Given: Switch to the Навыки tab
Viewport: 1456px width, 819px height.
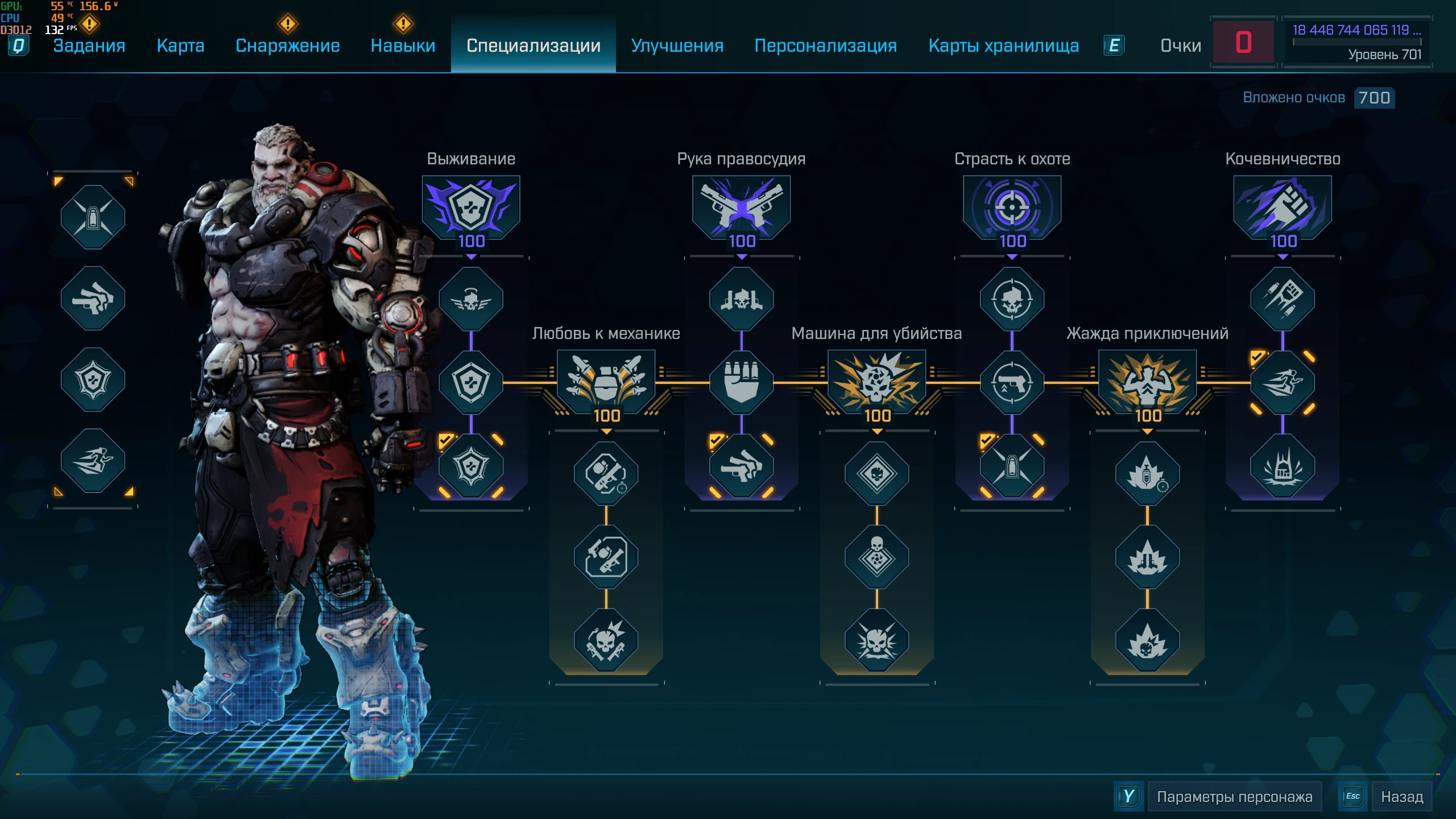Looking at the screenshot, I should coord(403,45).
